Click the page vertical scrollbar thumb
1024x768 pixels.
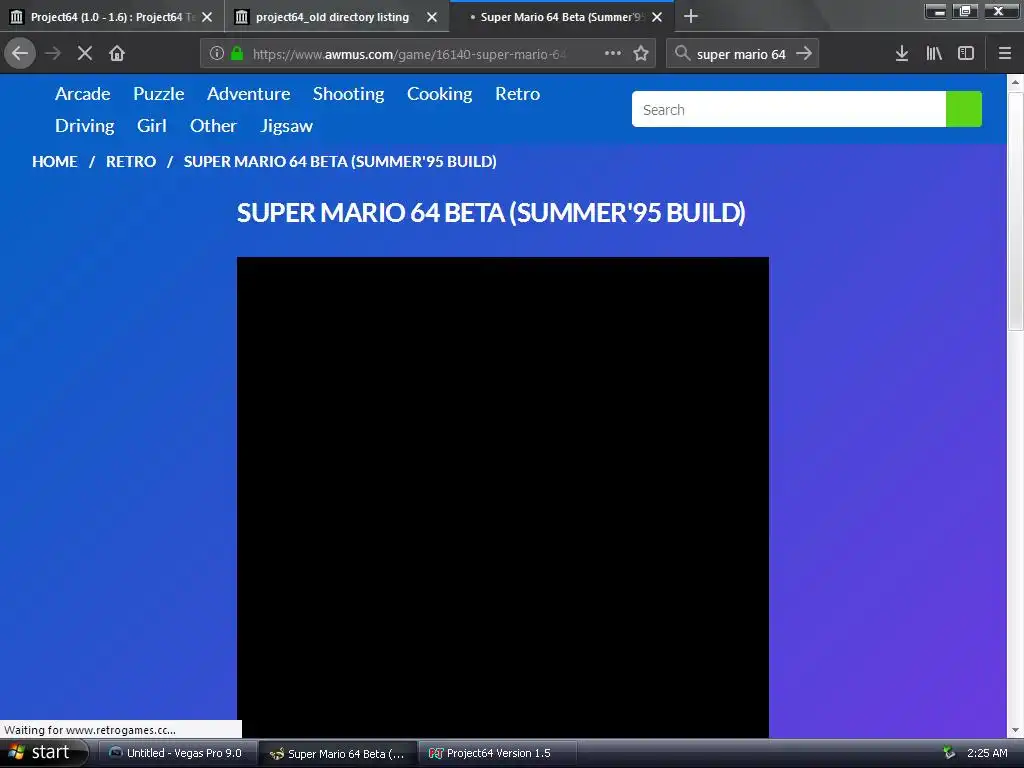click(1015, 211)
